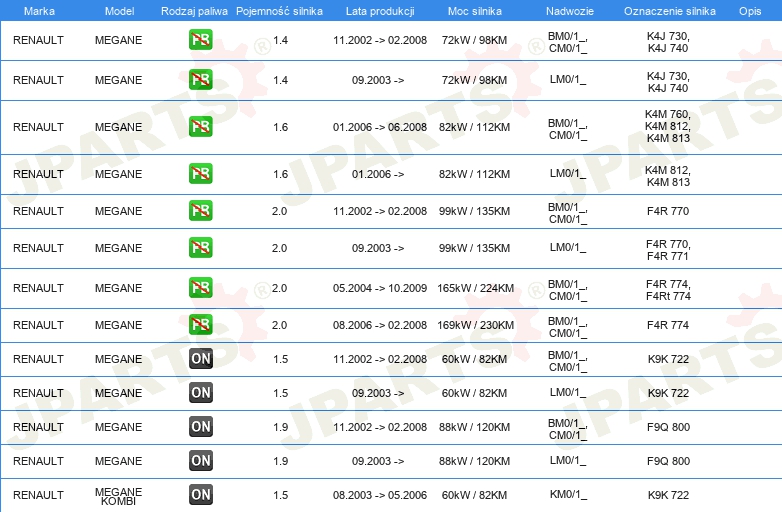Click the 165kW / 224KM power cell
The height and width of the screenshot is (512, 782).
pos(475,288)
